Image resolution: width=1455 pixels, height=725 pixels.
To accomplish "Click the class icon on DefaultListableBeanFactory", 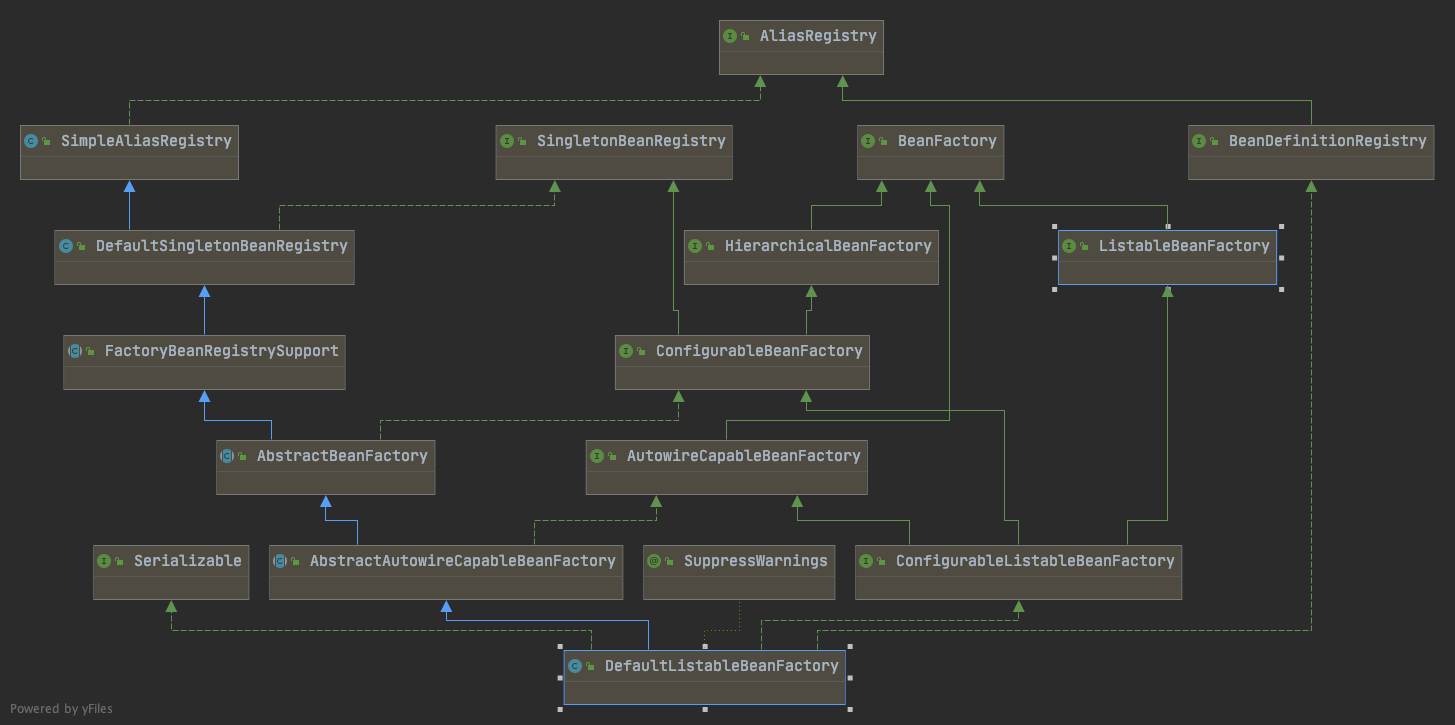I will [576, 664].
